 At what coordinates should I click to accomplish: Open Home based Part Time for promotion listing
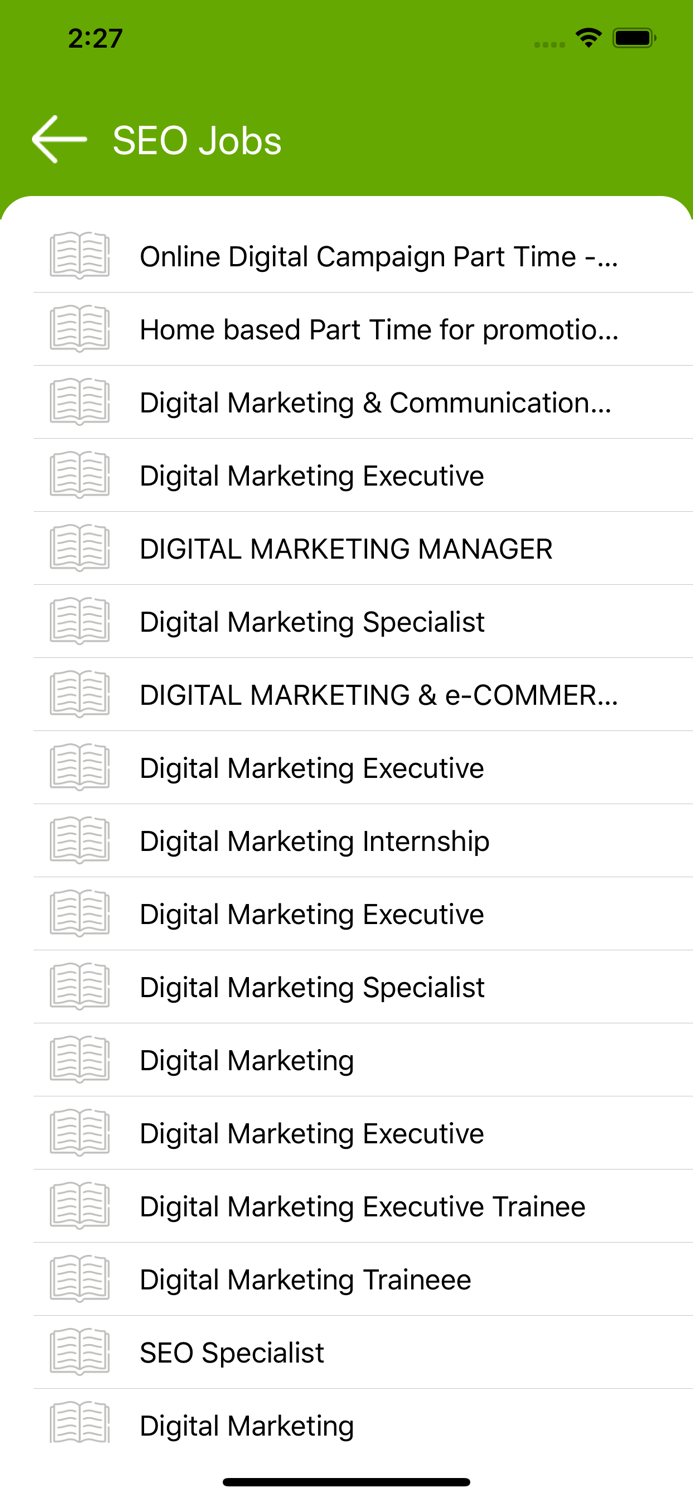pyautogui.click(x=379, y=330)
